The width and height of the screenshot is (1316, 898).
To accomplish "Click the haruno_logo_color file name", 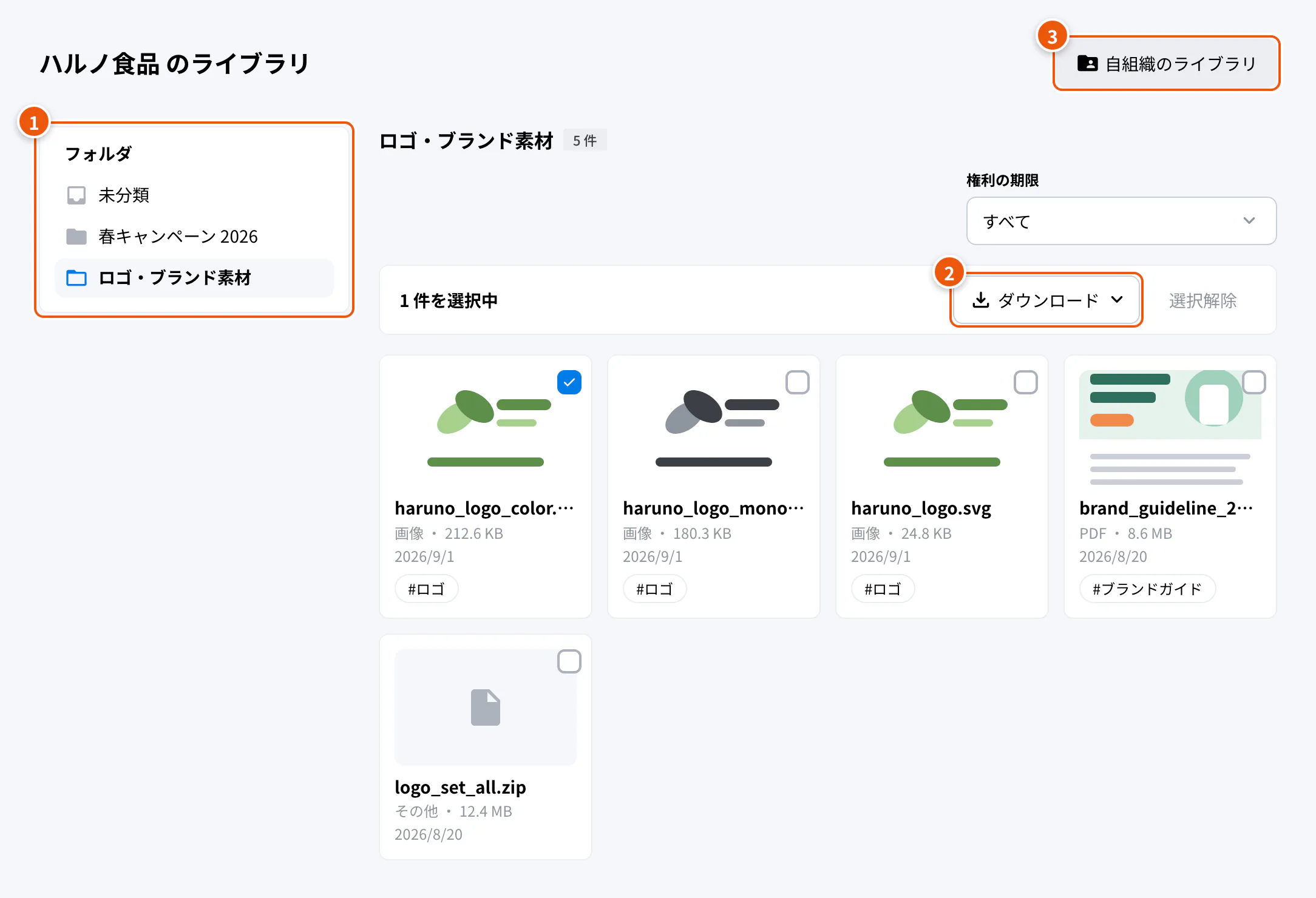I will pyautogui.click(x=484, y=508).
